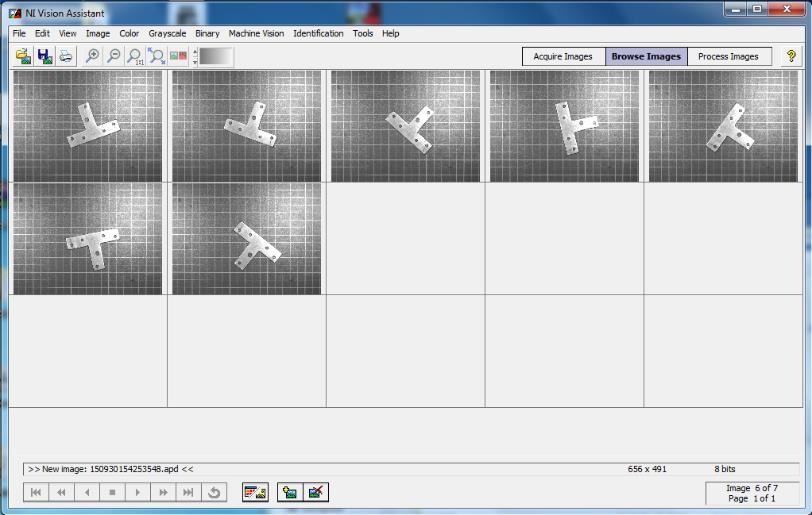Select the Browse Images button
The height and width of the screenshot is (515, 812).
point(646,56)
